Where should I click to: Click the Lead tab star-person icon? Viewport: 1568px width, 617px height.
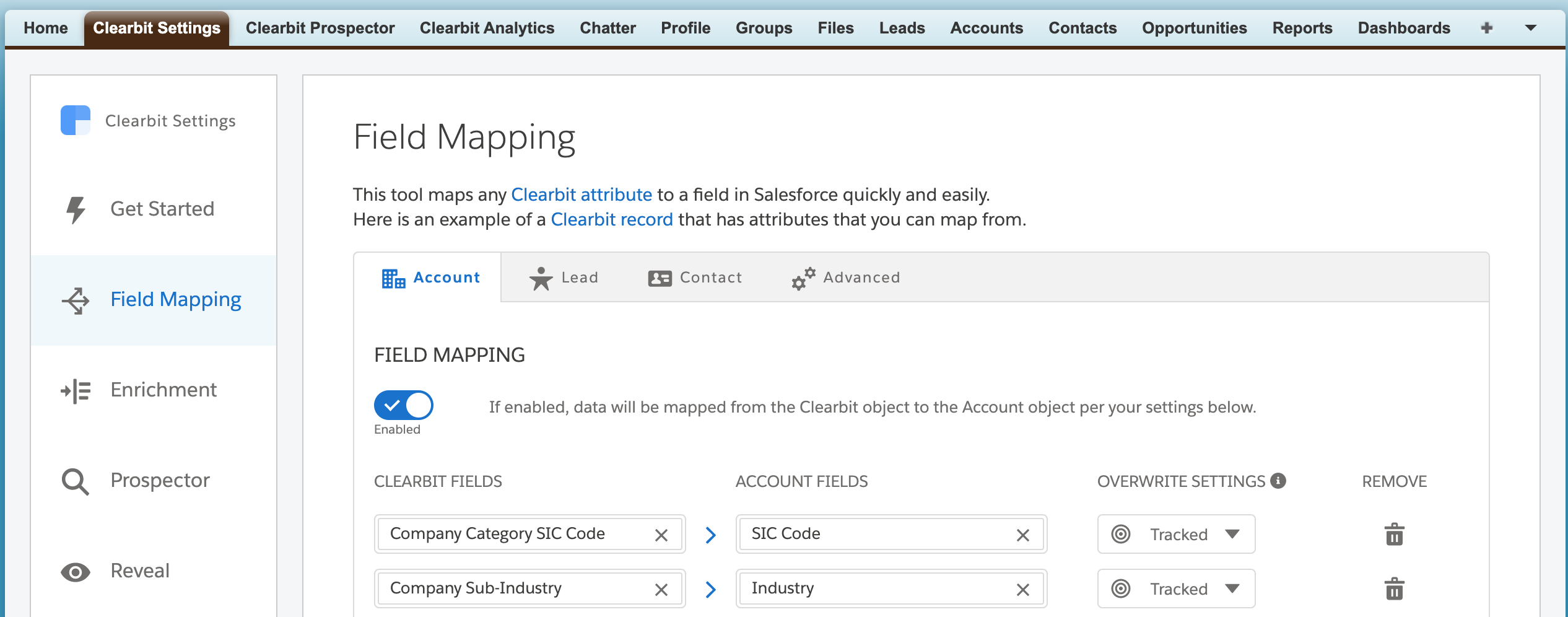[541, 278]
